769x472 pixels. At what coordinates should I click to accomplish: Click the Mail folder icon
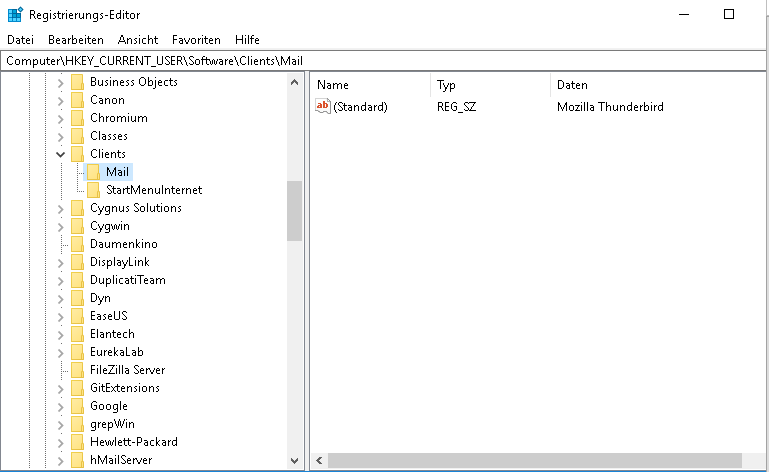pyautogui.click(x=93, y=172)
